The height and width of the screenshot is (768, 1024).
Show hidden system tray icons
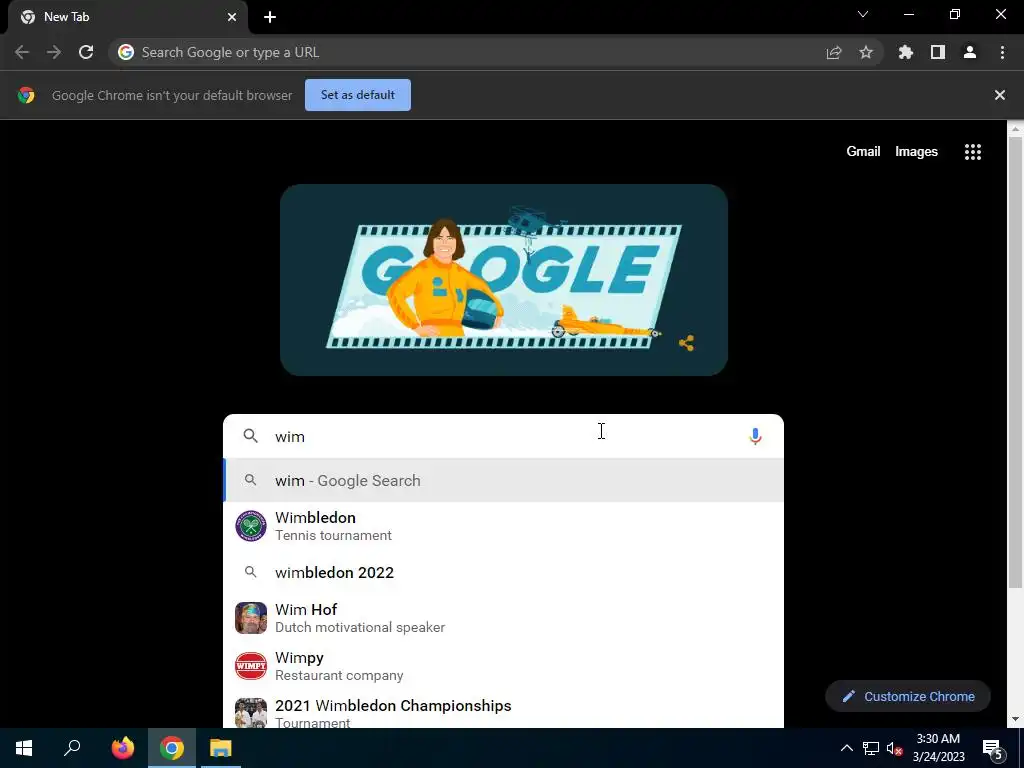846,748
